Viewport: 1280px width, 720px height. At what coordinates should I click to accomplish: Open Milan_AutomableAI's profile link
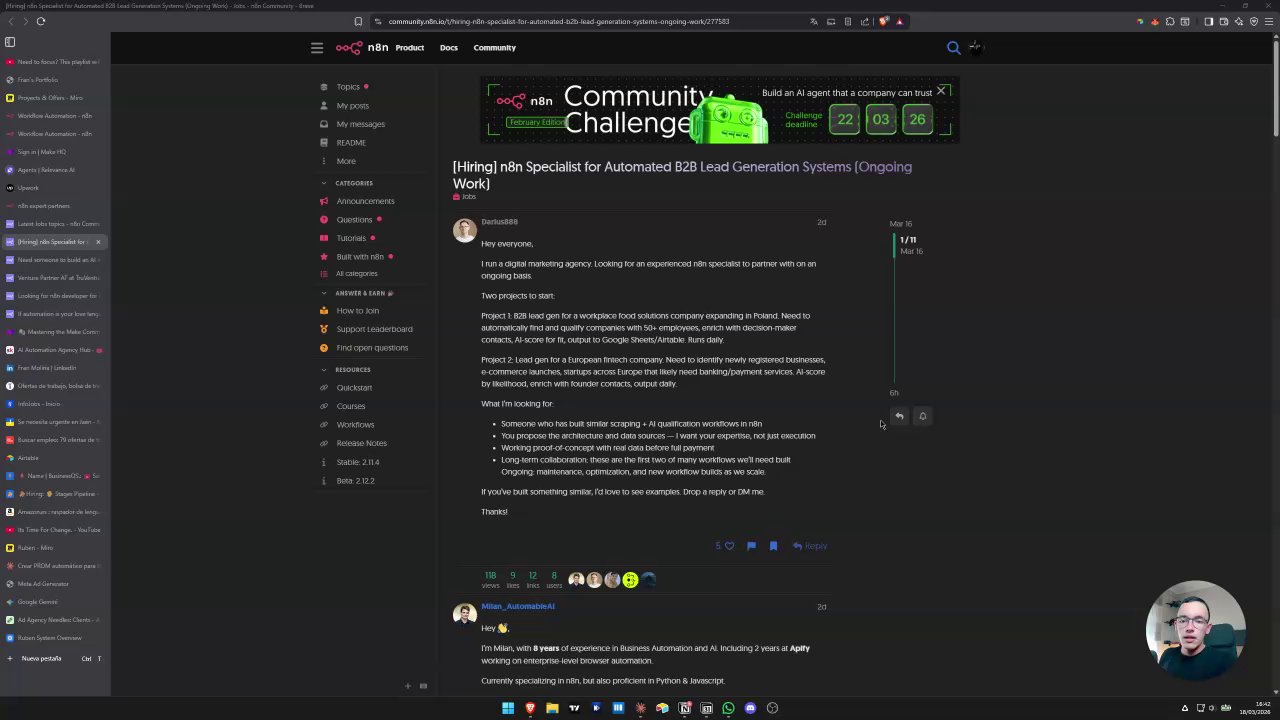(x=517, y=606)
